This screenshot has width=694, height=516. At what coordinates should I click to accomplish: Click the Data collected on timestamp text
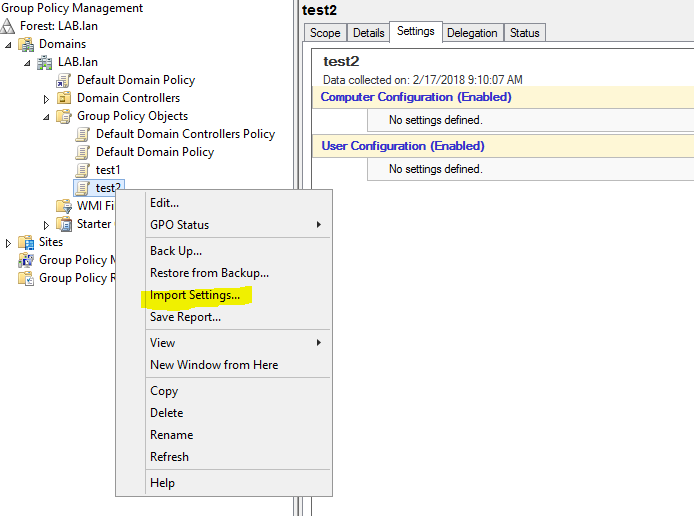point(423,80)
